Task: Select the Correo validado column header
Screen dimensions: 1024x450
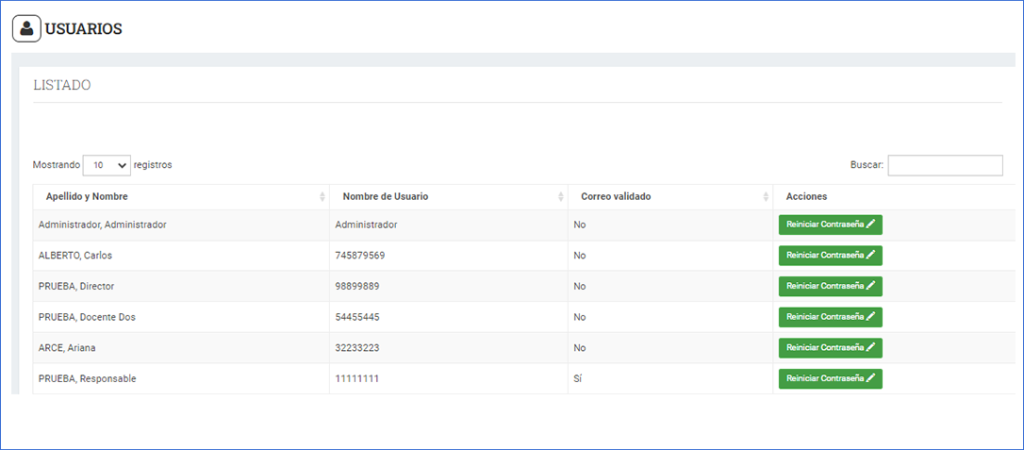Action: [616, 197]
